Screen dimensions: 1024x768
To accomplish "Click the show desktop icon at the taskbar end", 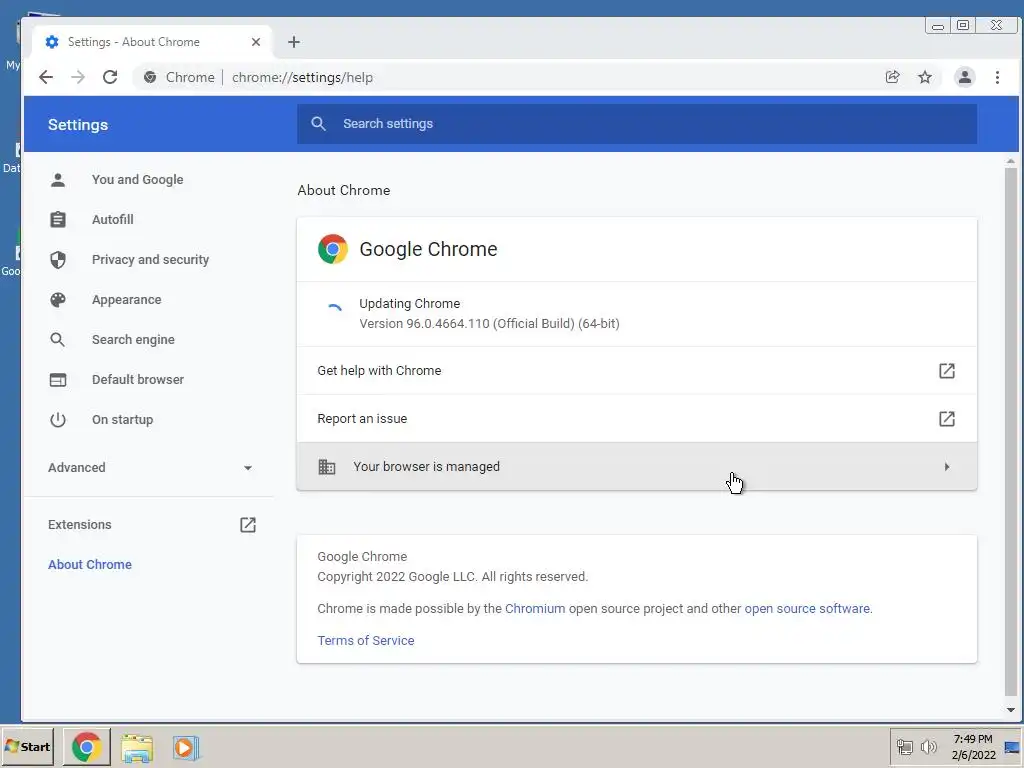I will point(1013,747).
